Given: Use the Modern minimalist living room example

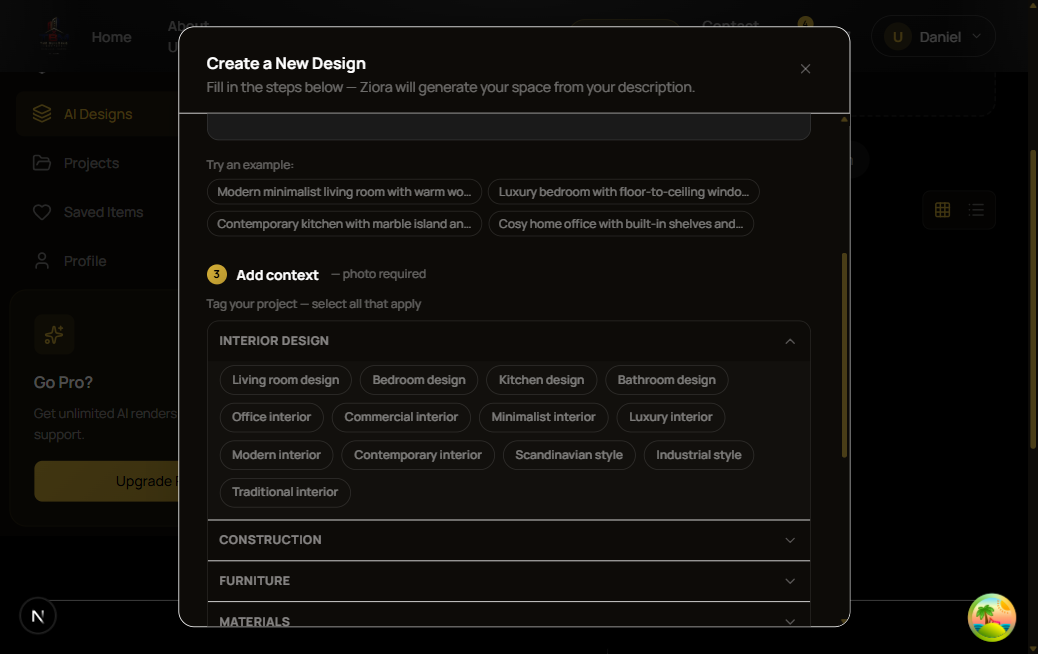Looking at the screenshot, I should tap(344, 192).
